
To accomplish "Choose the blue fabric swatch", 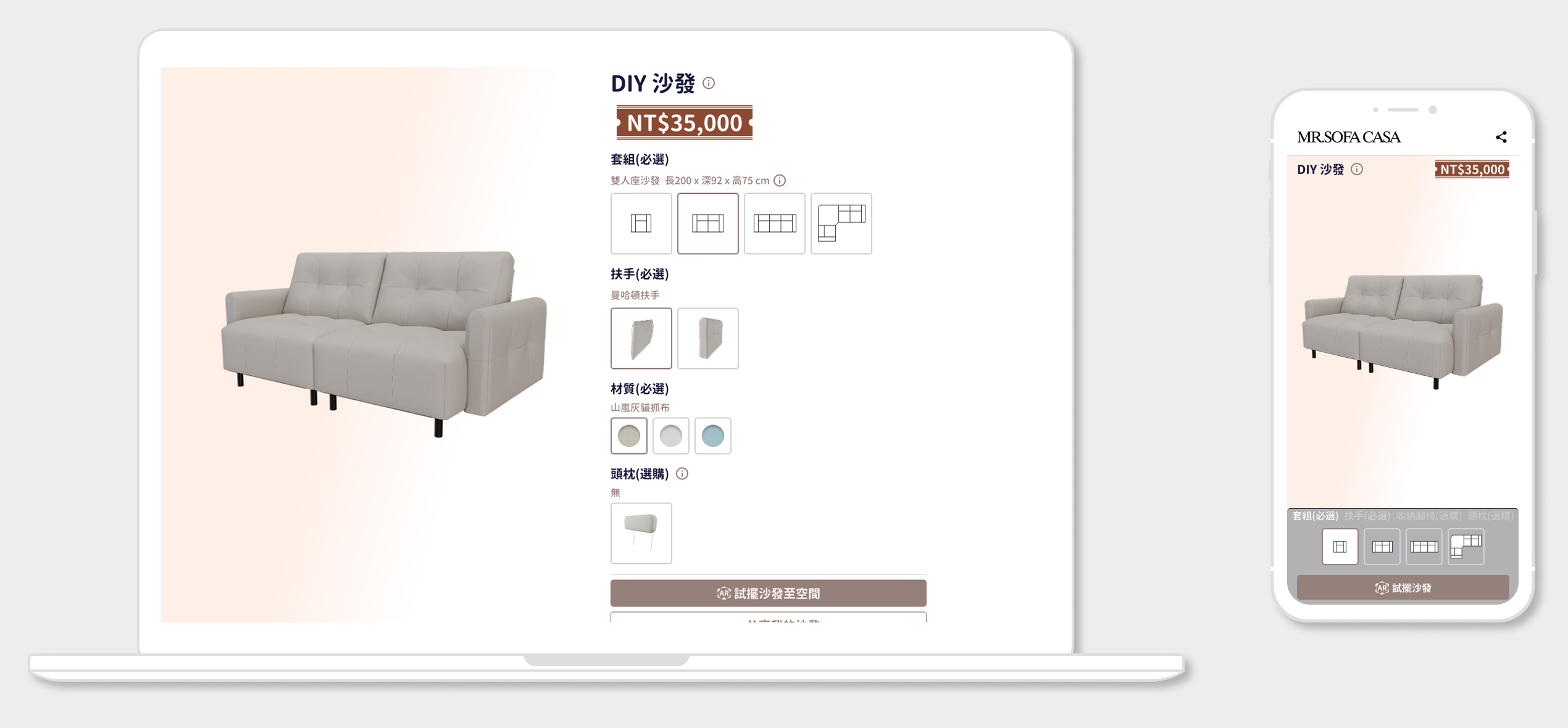I will (x=712, y=436).
